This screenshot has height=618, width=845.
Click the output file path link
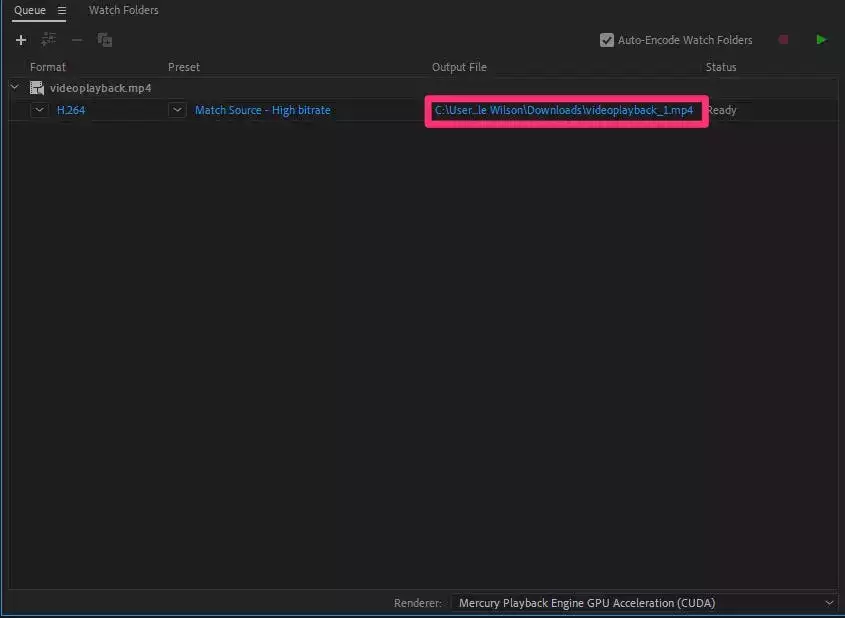click(x=564, y=110)
